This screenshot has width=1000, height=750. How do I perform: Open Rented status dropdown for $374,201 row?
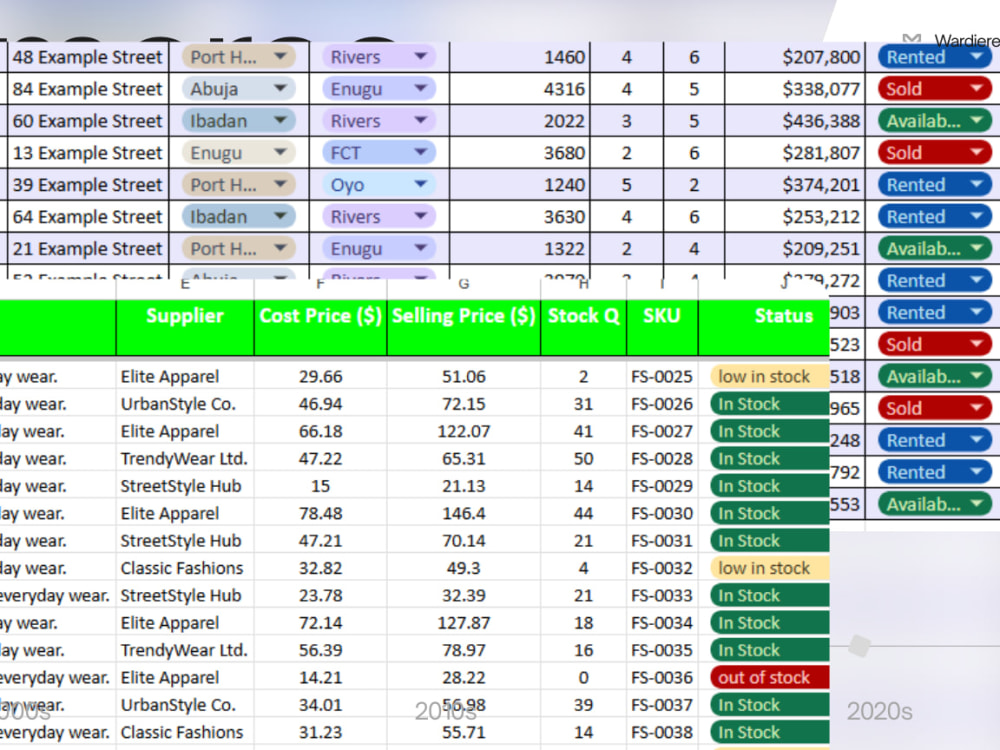tap(935, 184)
